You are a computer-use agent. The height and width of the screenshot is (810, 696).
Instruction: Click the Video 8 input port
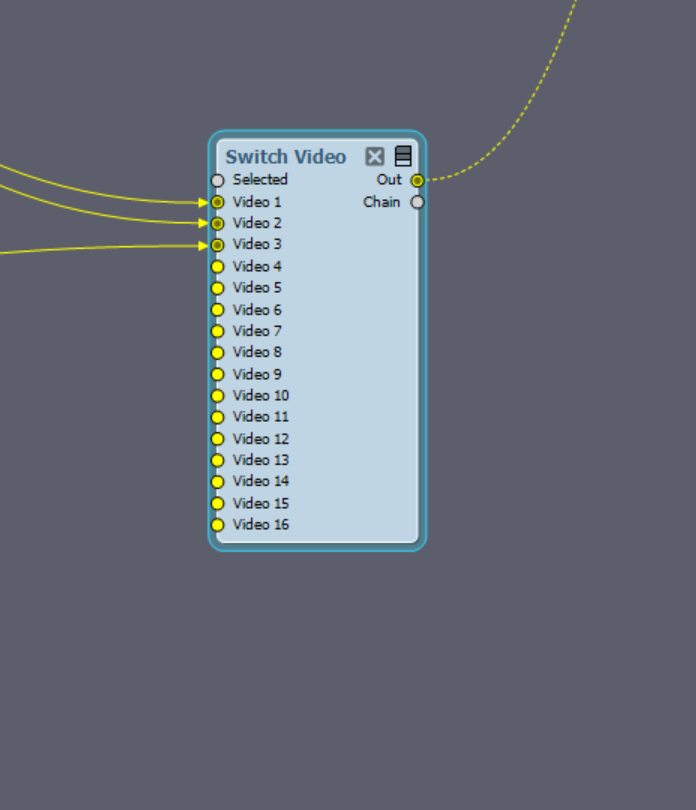[x=218, y=353]
